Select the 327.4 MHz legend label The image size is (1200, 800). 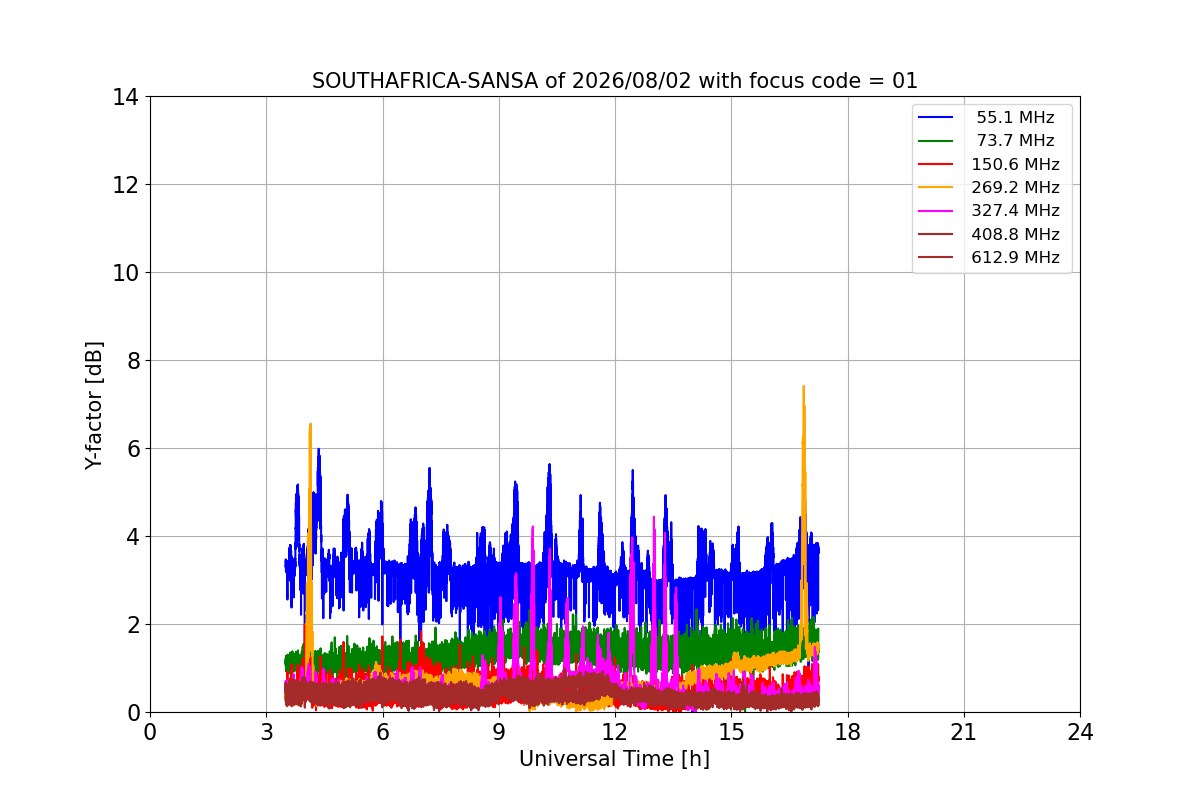1015,211
